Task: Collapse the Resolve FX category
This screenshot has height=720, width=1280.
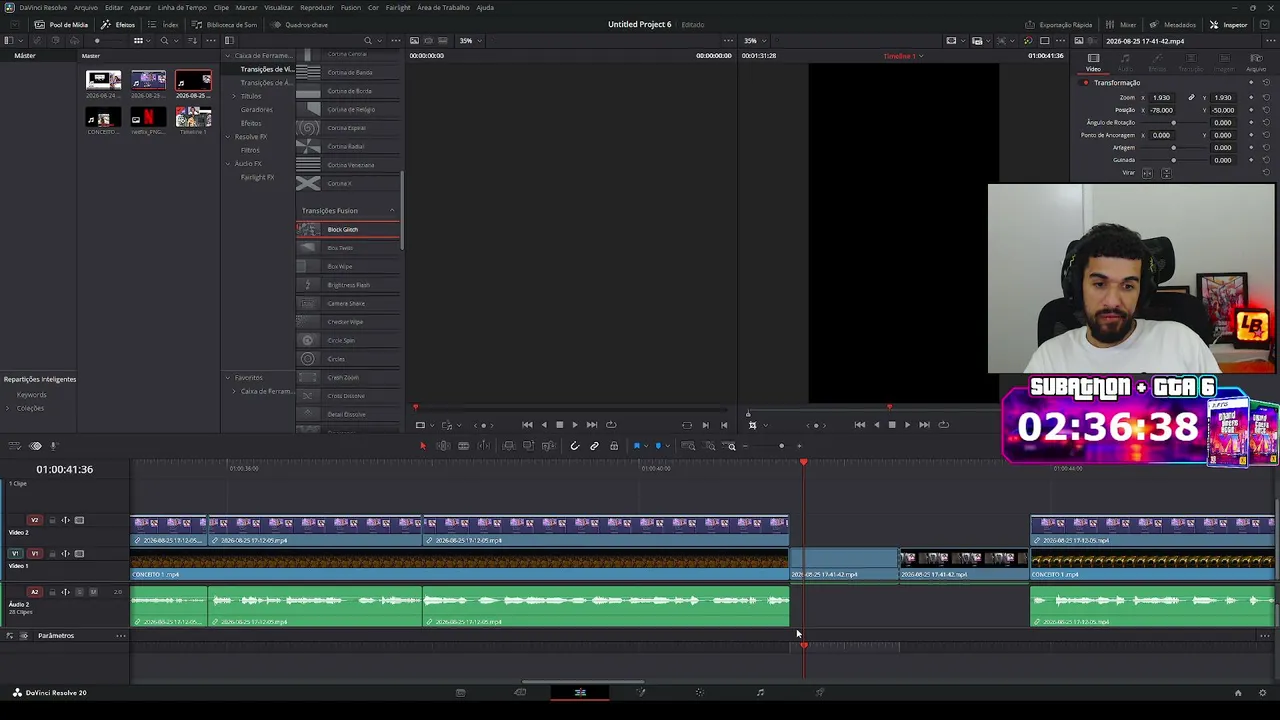Action: [x=228, y=137]
